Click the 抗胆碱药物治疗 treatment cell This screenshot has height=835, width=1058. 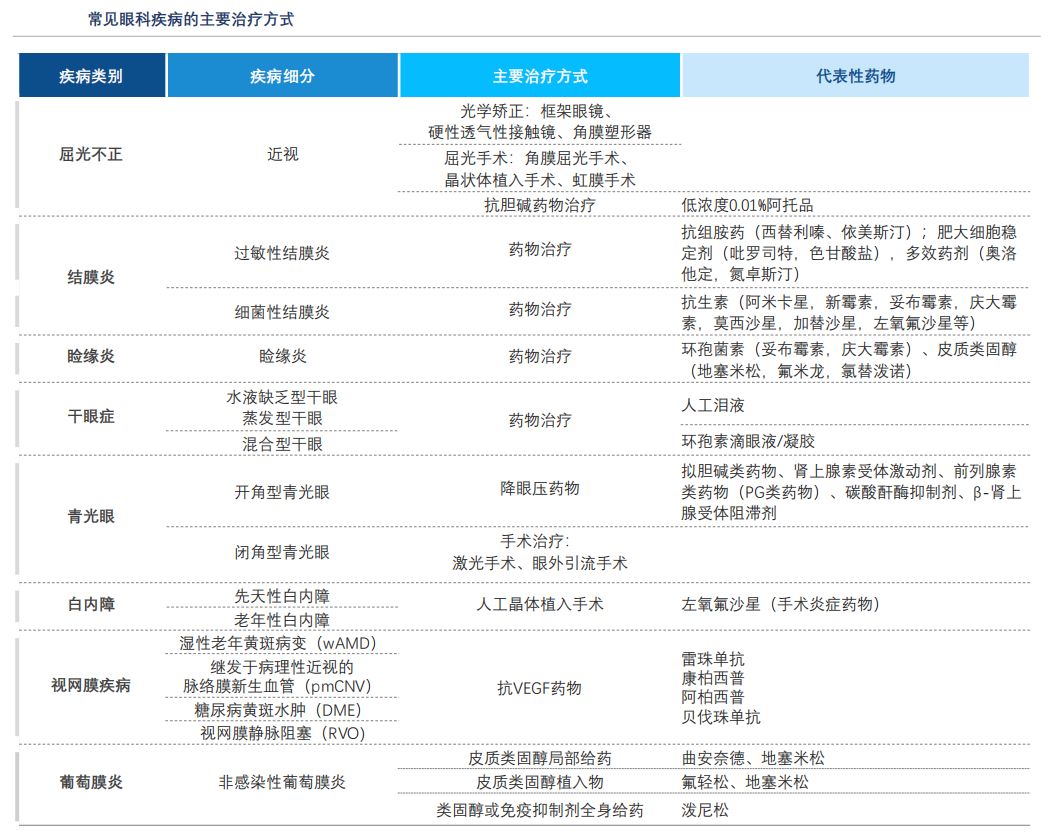tap(540, 205)
